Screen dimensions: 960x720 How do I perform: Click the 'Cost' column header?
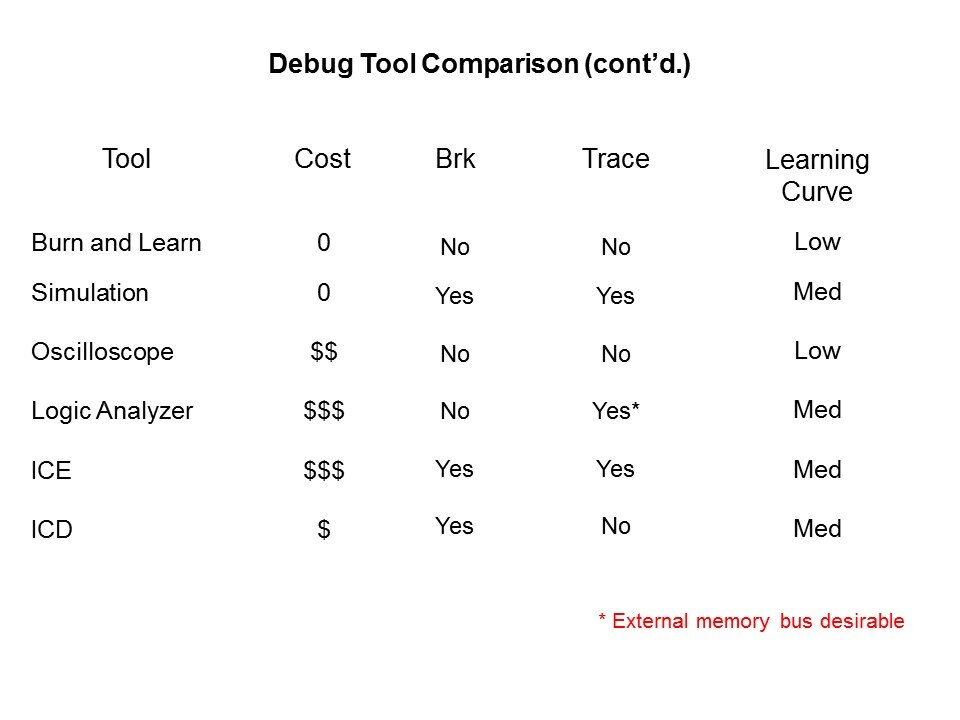tap(323, 159)
